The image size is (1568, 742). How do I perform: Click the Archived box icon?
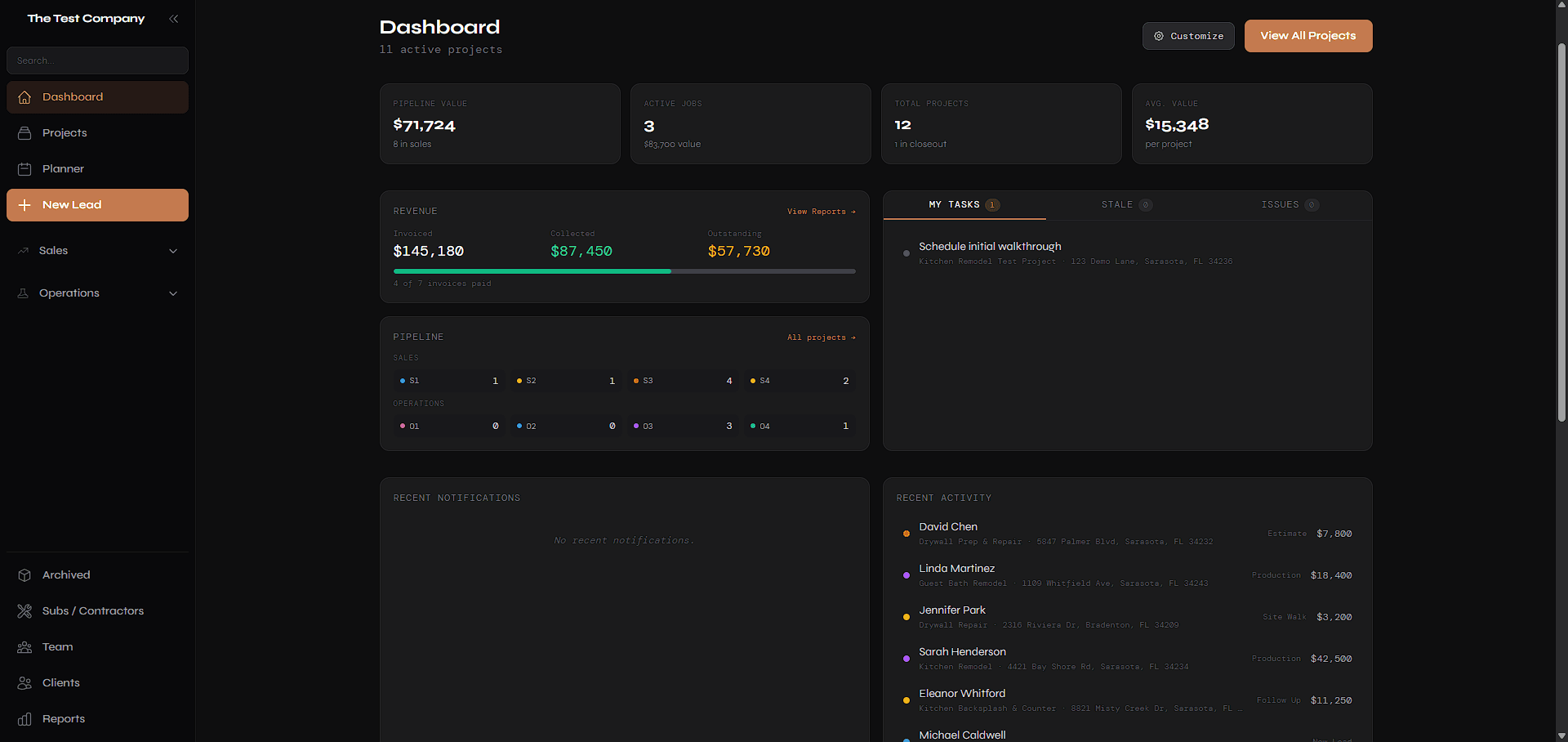[24, 575]
